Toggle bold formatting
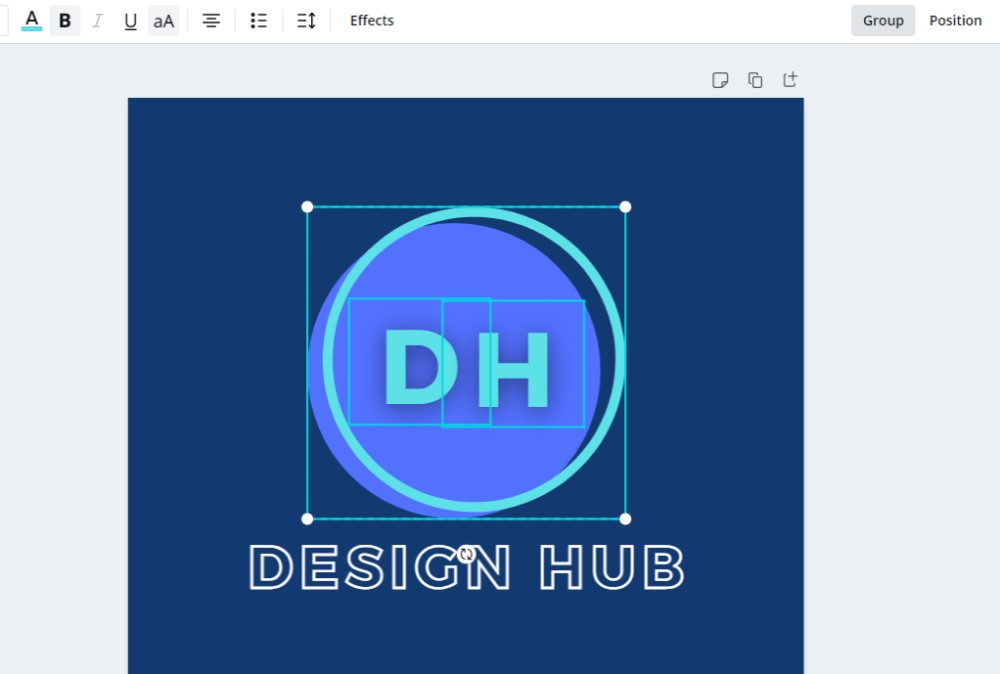This screenshot has width=1000, height=674. [64, 20]
